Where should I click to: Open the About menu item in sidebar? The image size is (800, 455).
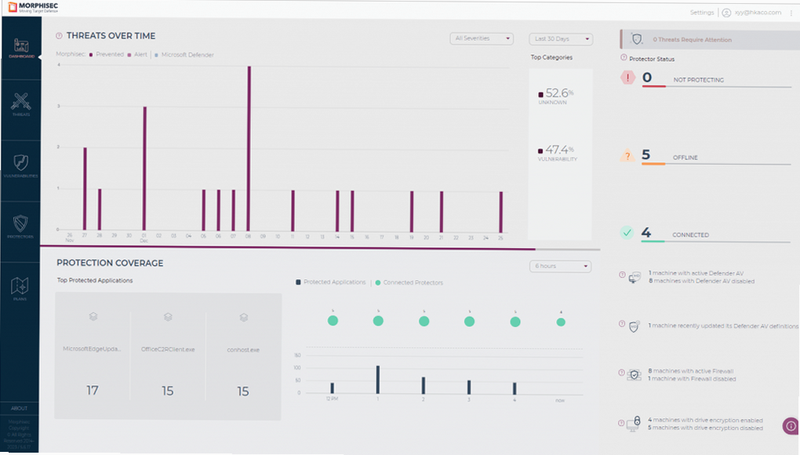[x=19, y=408]
